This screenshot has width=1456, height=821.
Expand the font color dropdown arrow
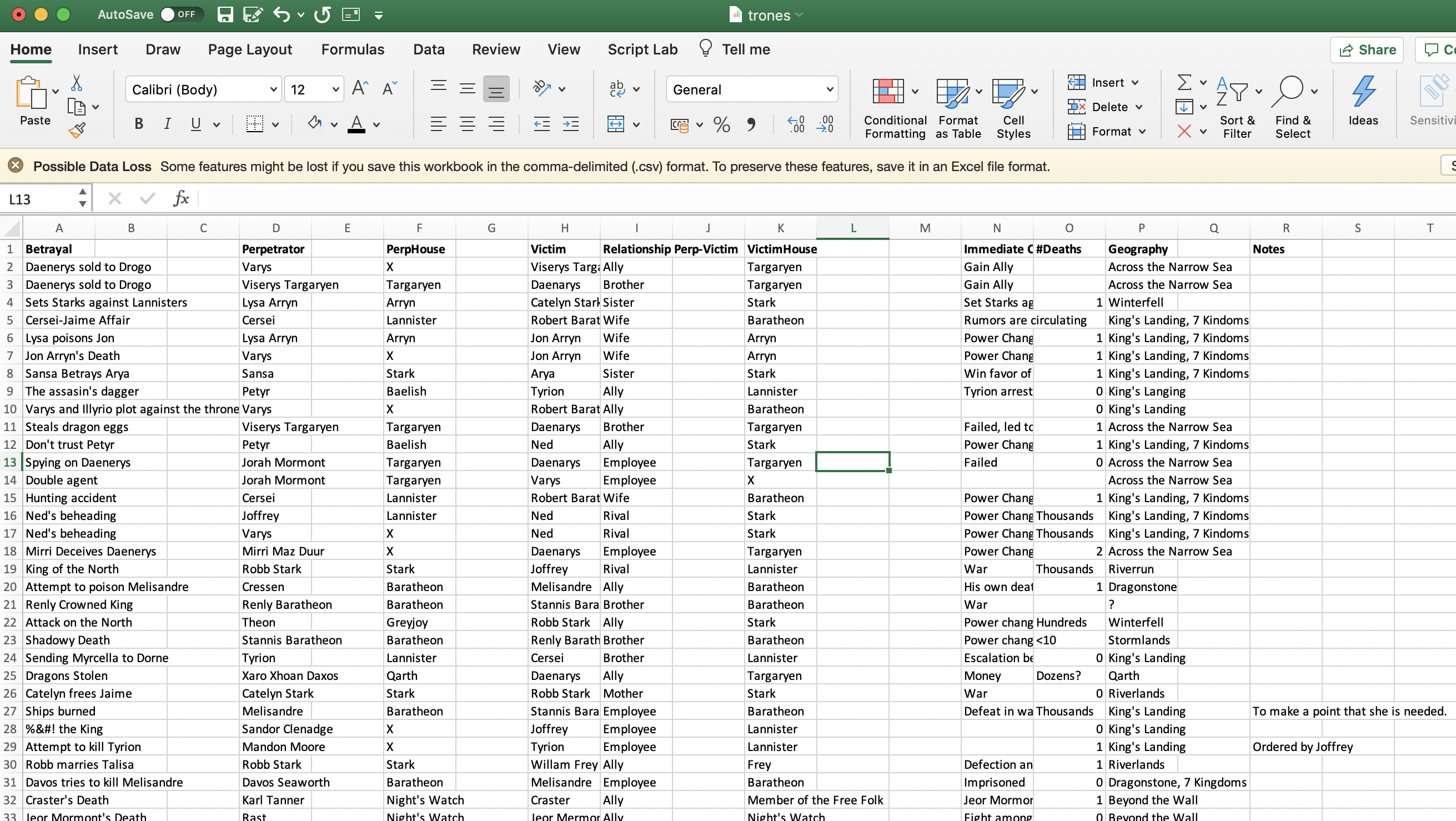[376, 124]
